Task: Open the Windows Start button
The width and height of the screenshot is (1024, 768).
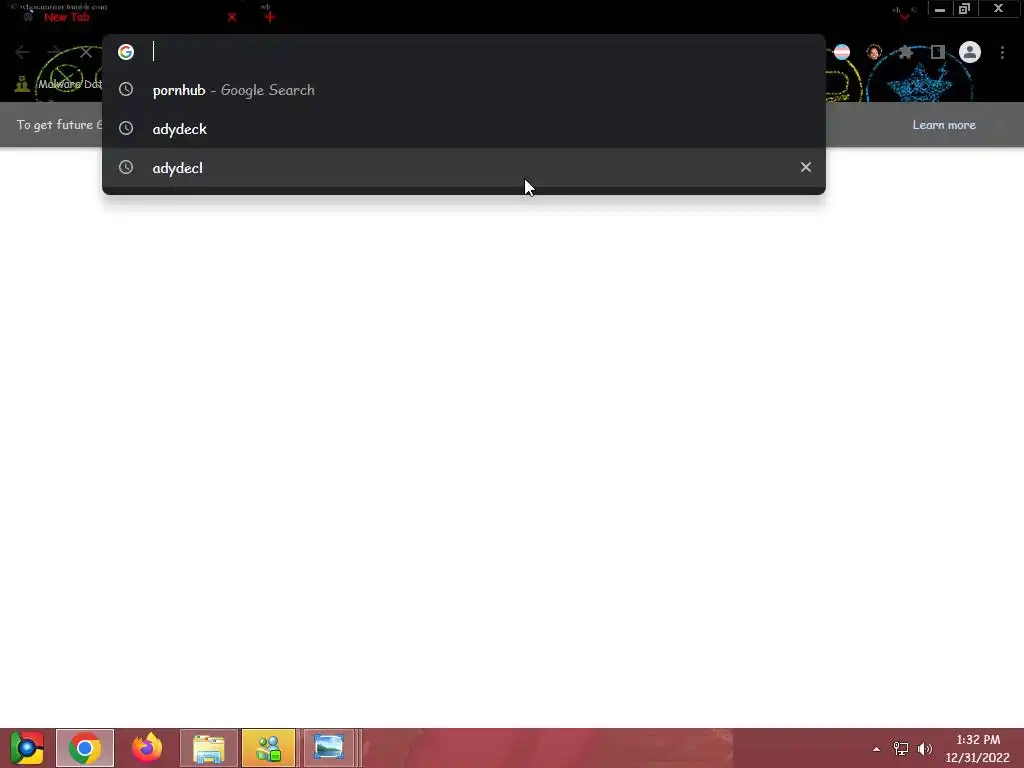Action: click(27, 748)
